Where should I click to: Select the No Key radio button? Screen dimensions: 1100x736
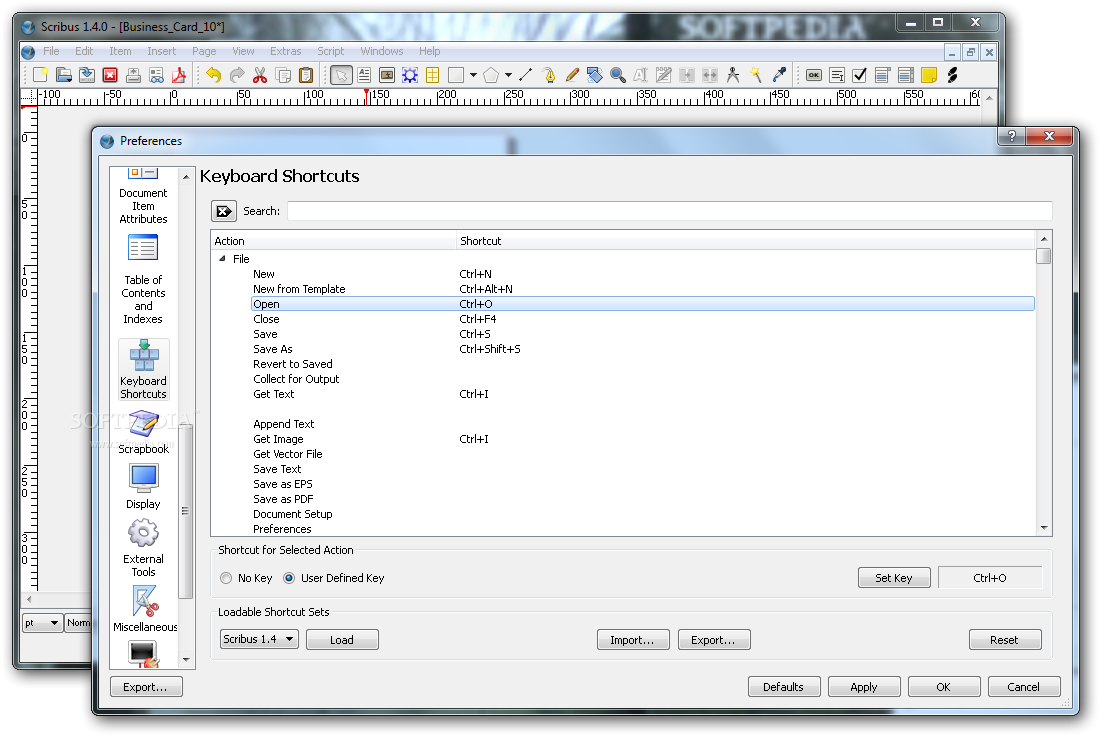(226, 578)
